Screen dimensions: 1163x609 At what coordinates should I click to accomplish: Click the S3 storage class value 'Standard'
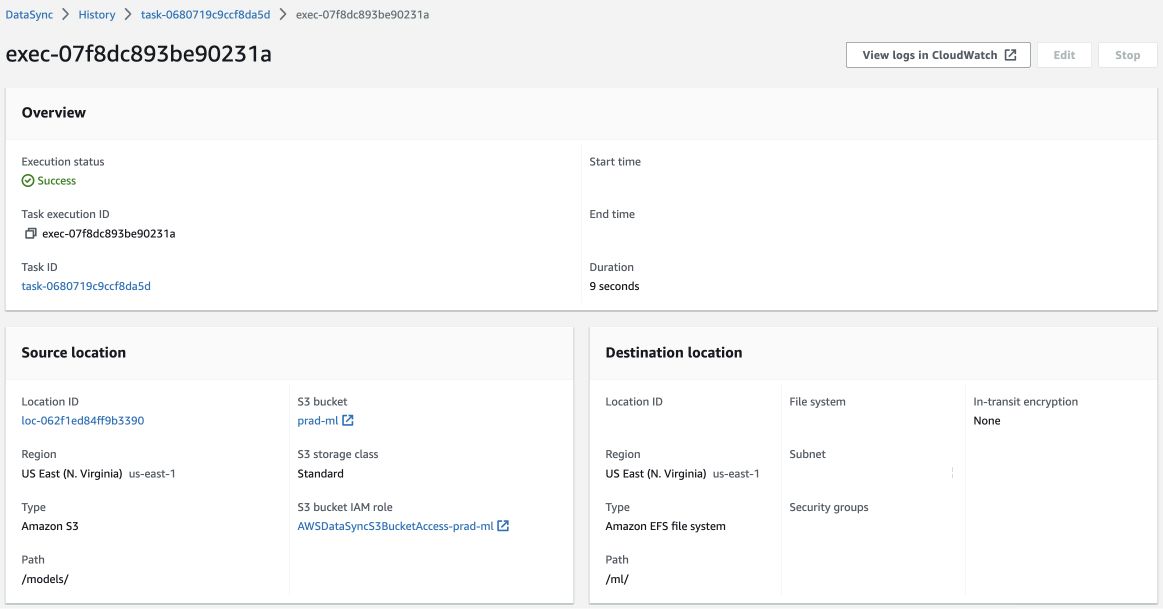320,473
